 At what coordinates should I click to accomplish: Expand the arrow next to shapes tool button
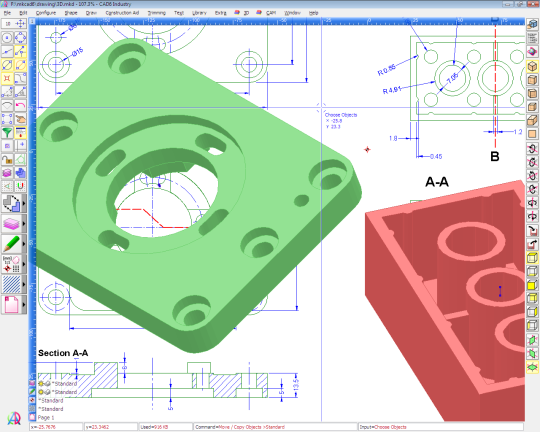(x=24, y=203)
